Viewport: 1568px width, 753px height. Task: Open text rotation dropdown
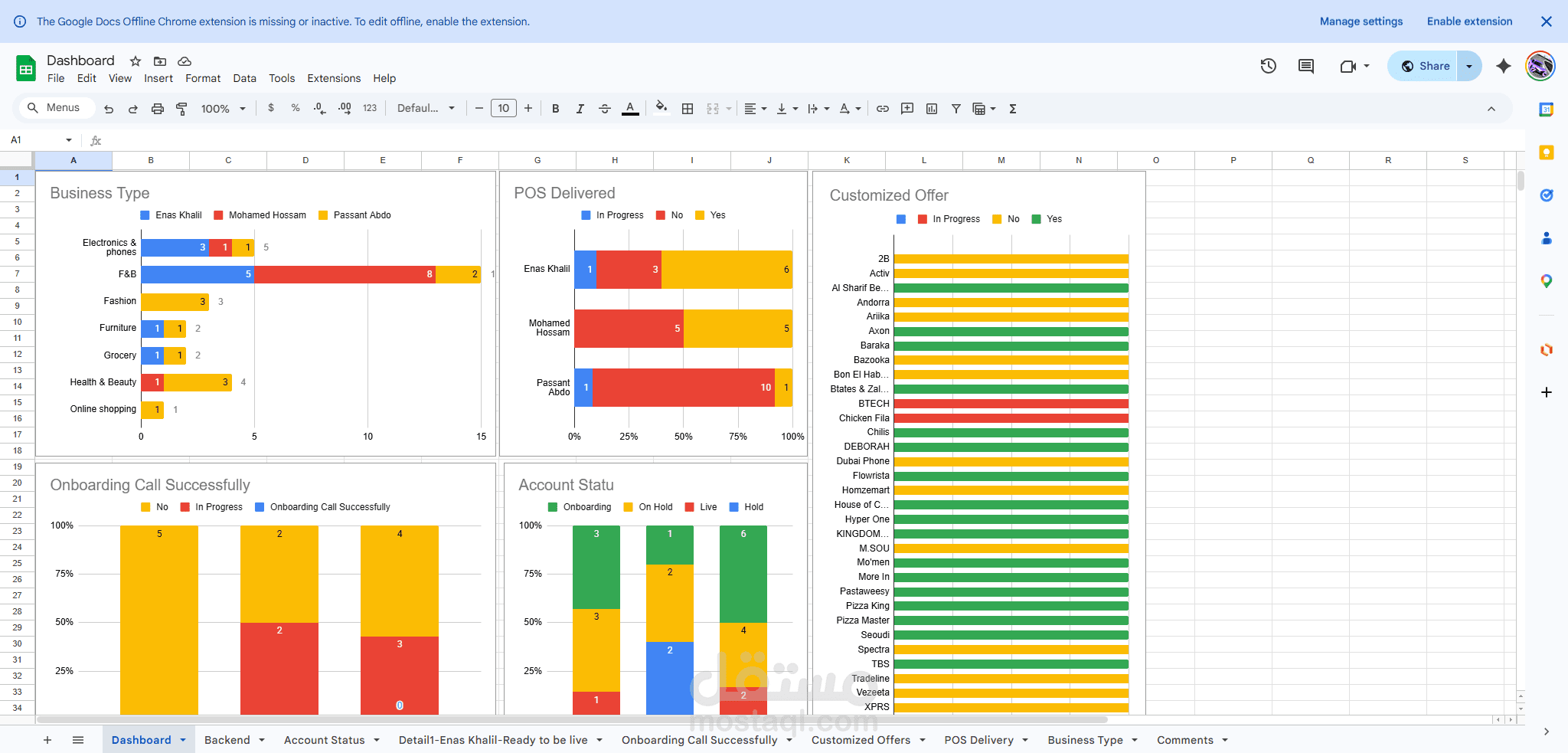pos(850,109)
